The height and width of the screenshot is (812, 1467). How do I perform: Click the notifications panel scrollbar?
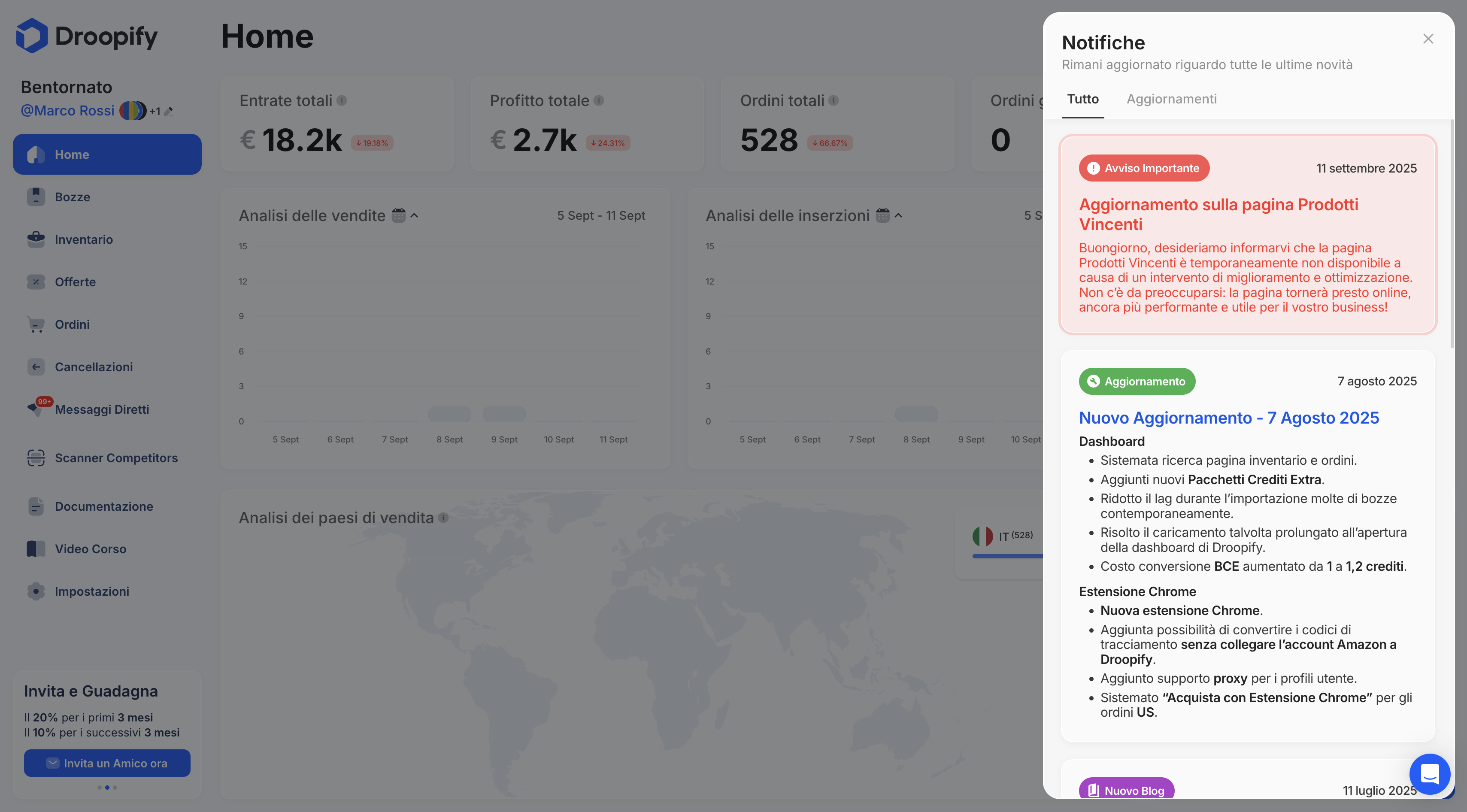[x=1452, y=233]
